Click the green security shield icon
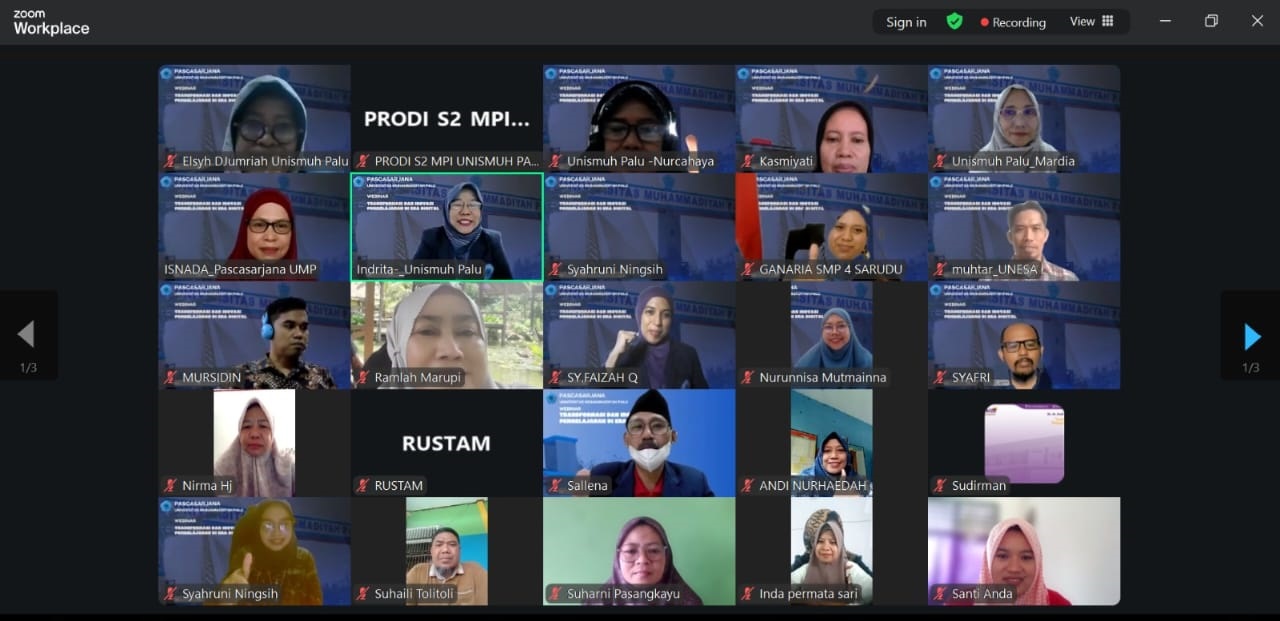1280x621 pixels. [x=954, y=21]
